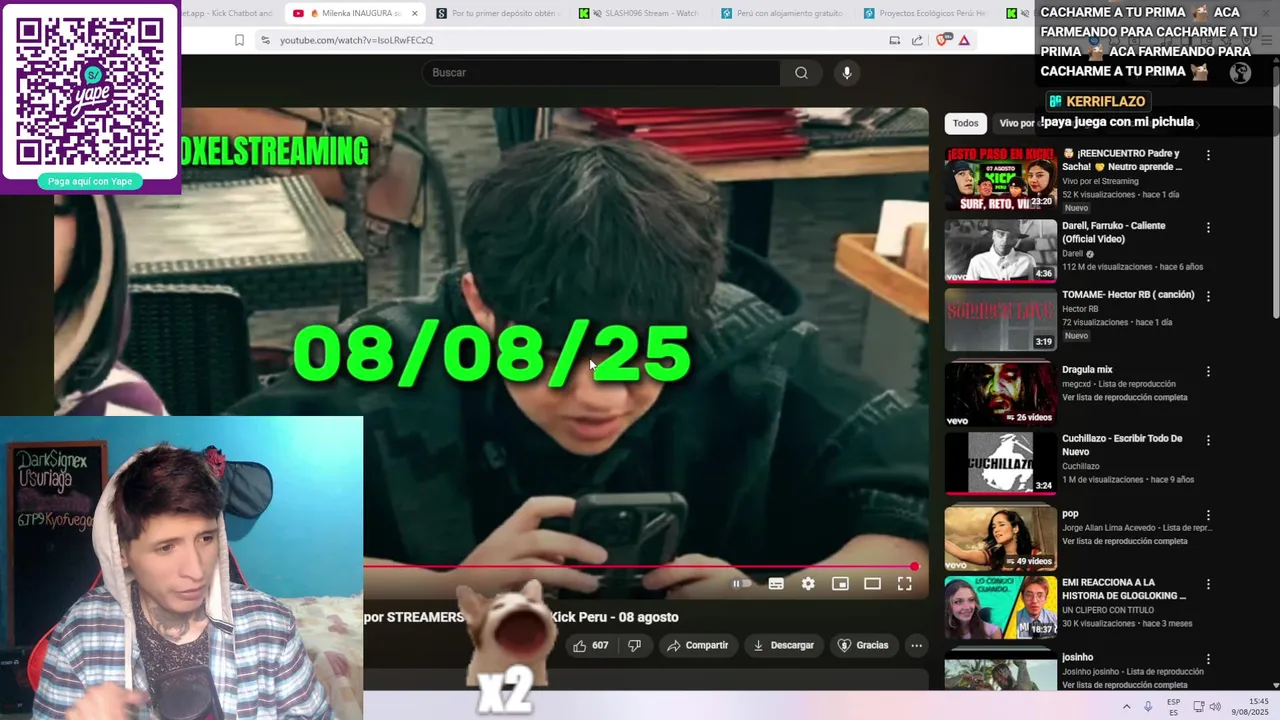
Task: Show hidden system tray icons chevron
Action: click(x=1126, y=706)
